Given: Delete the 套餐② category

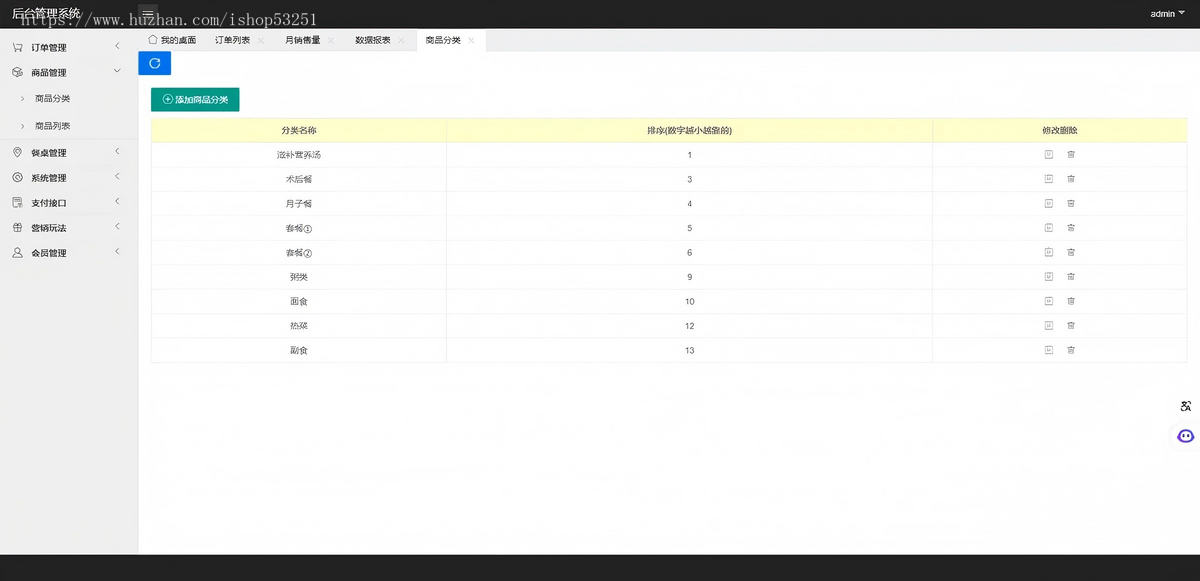Looking at the screenshot, I should (x=1071, y=252).
